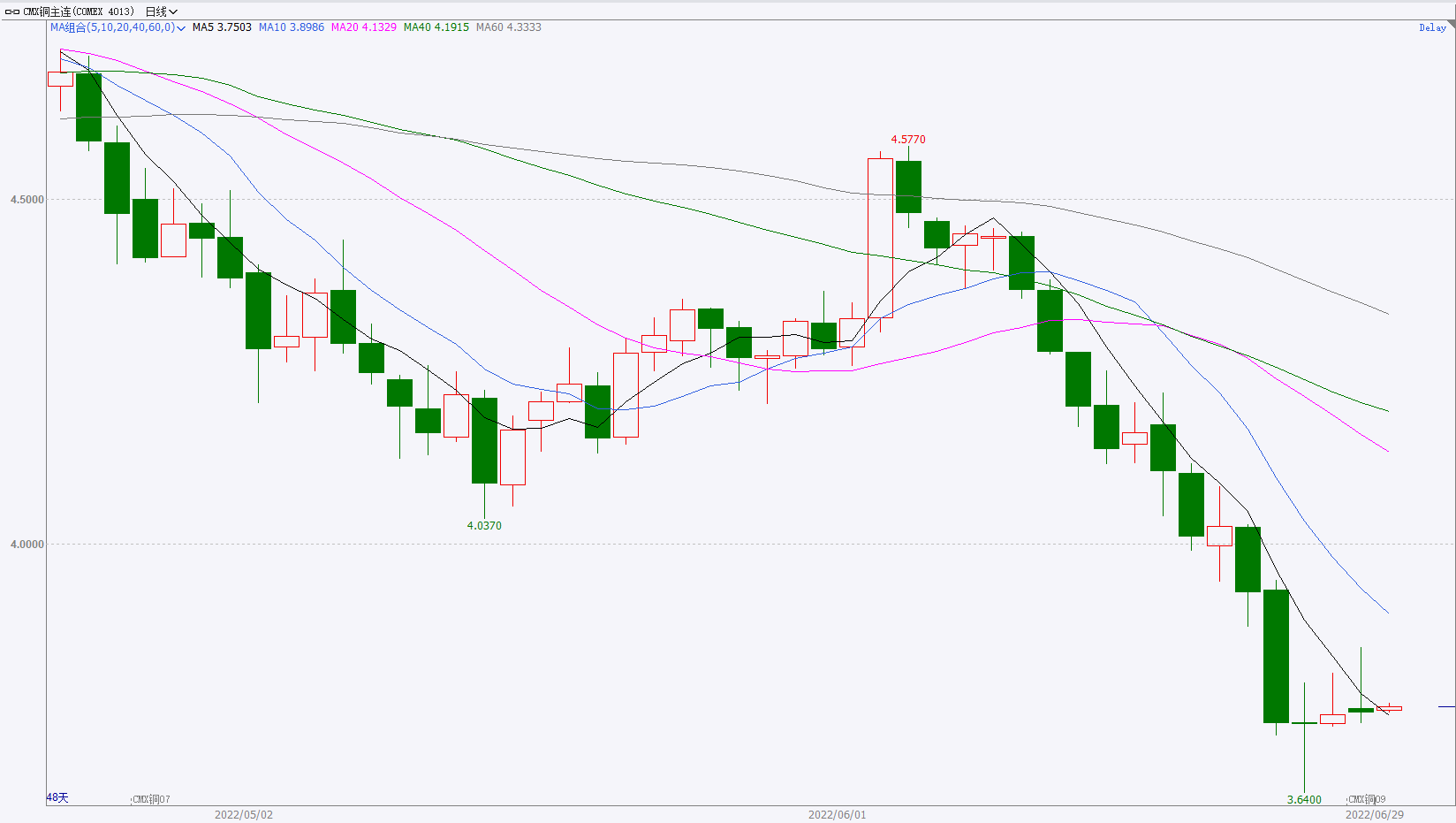Click the CMX铜主连(COMEX 4013) contract title
Image resolution: width=1456 pixels, height=823 pixels.
click(x=79, y=11)
